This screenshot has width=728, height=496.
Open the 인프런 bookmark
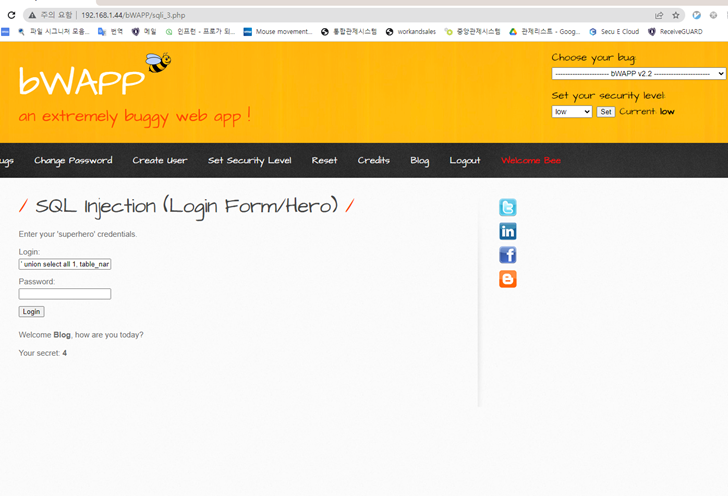click(201, 32)
